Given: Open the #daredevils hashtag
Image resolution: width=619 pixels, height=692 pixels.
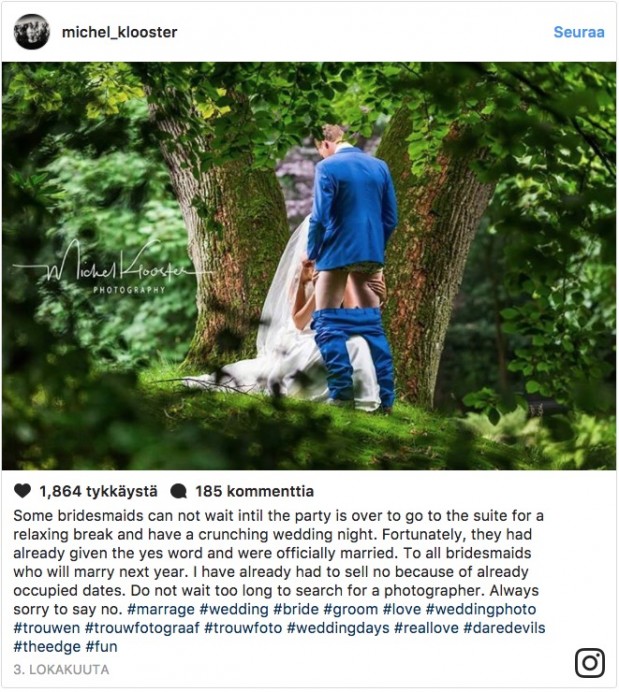Looking at the screenshot, I should pos(504,628).
